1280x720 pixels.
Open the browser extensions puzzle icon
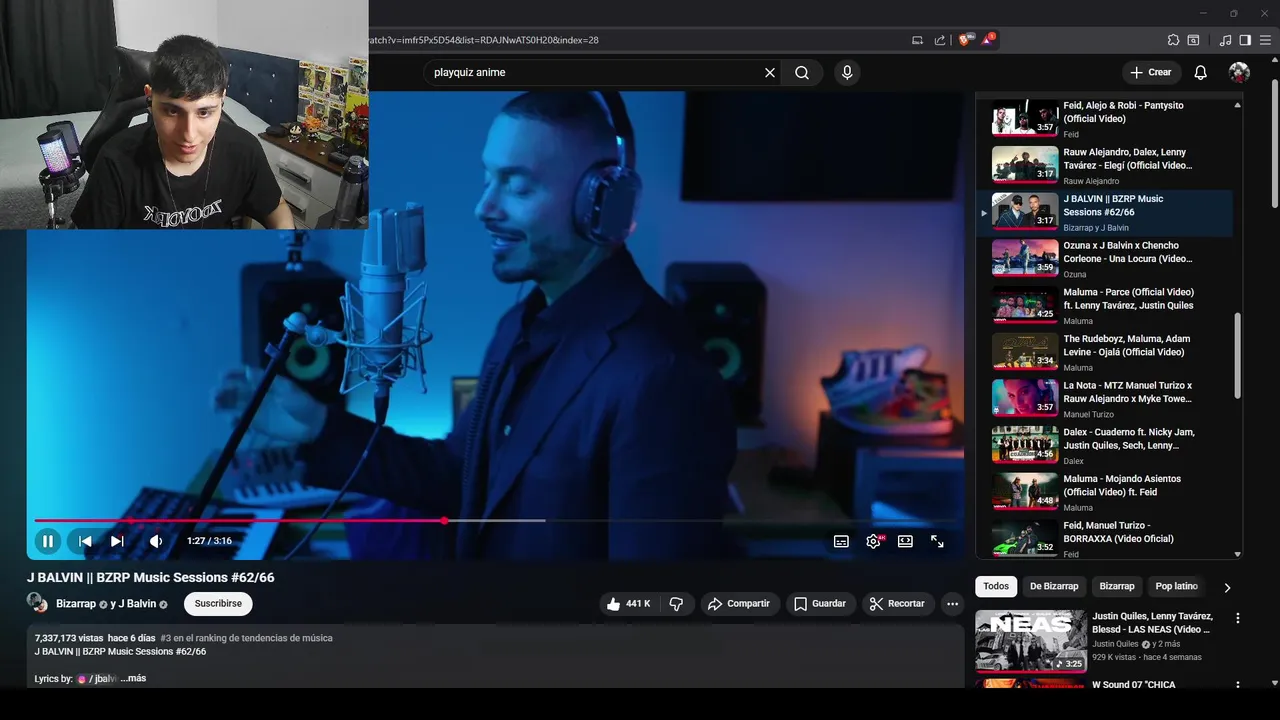[x=1173, y=40]
